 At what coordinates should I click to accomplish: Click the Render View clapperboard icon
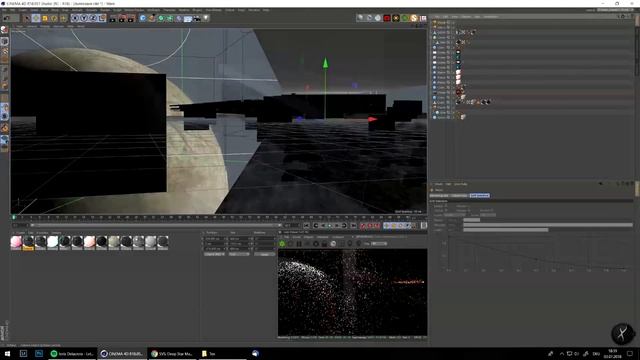coord(113,18)
